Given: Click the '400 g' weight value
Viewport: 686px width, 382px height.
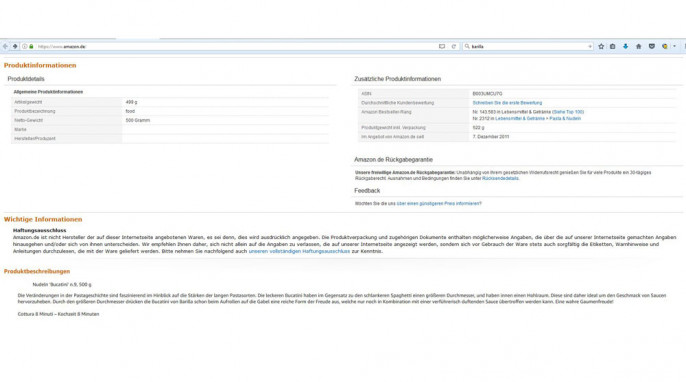Looking at the screenshot, I should tap(131, 102).
